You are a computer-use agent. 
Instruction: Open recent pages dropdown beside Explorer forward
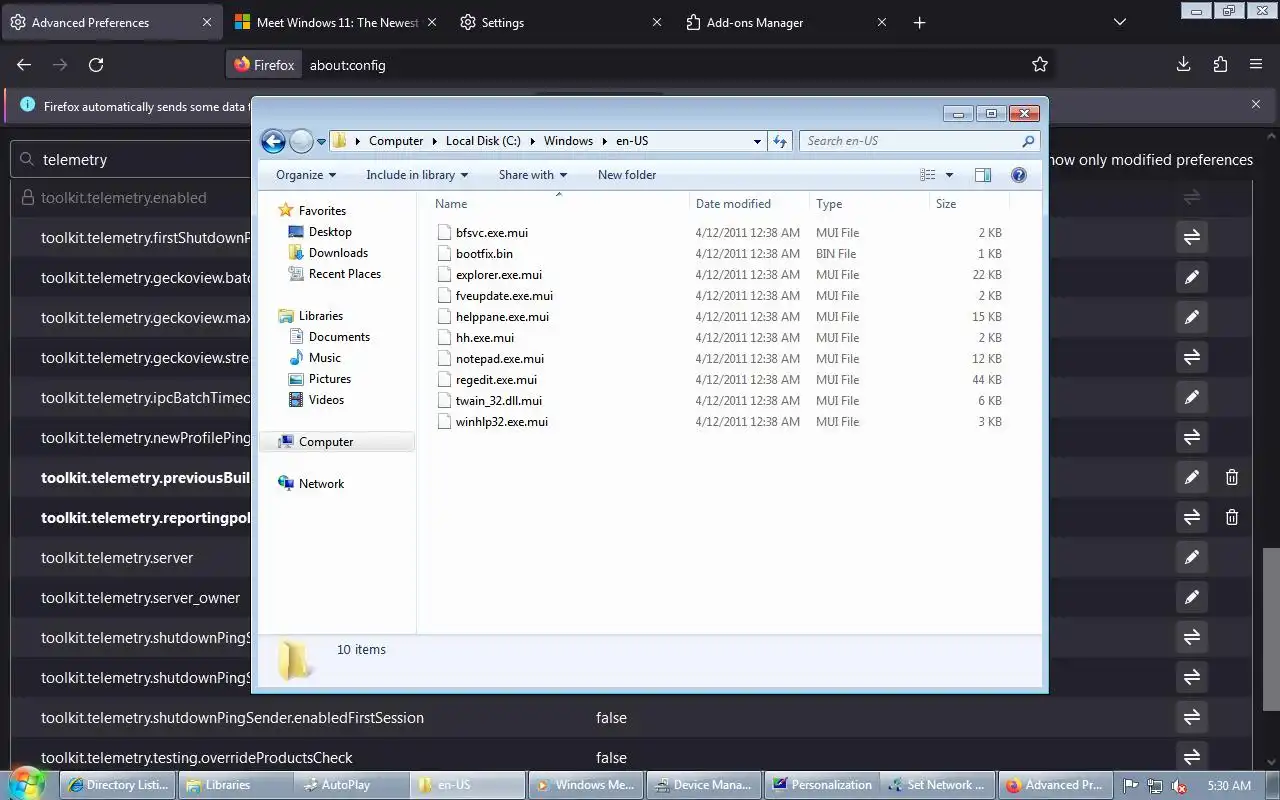321,142
